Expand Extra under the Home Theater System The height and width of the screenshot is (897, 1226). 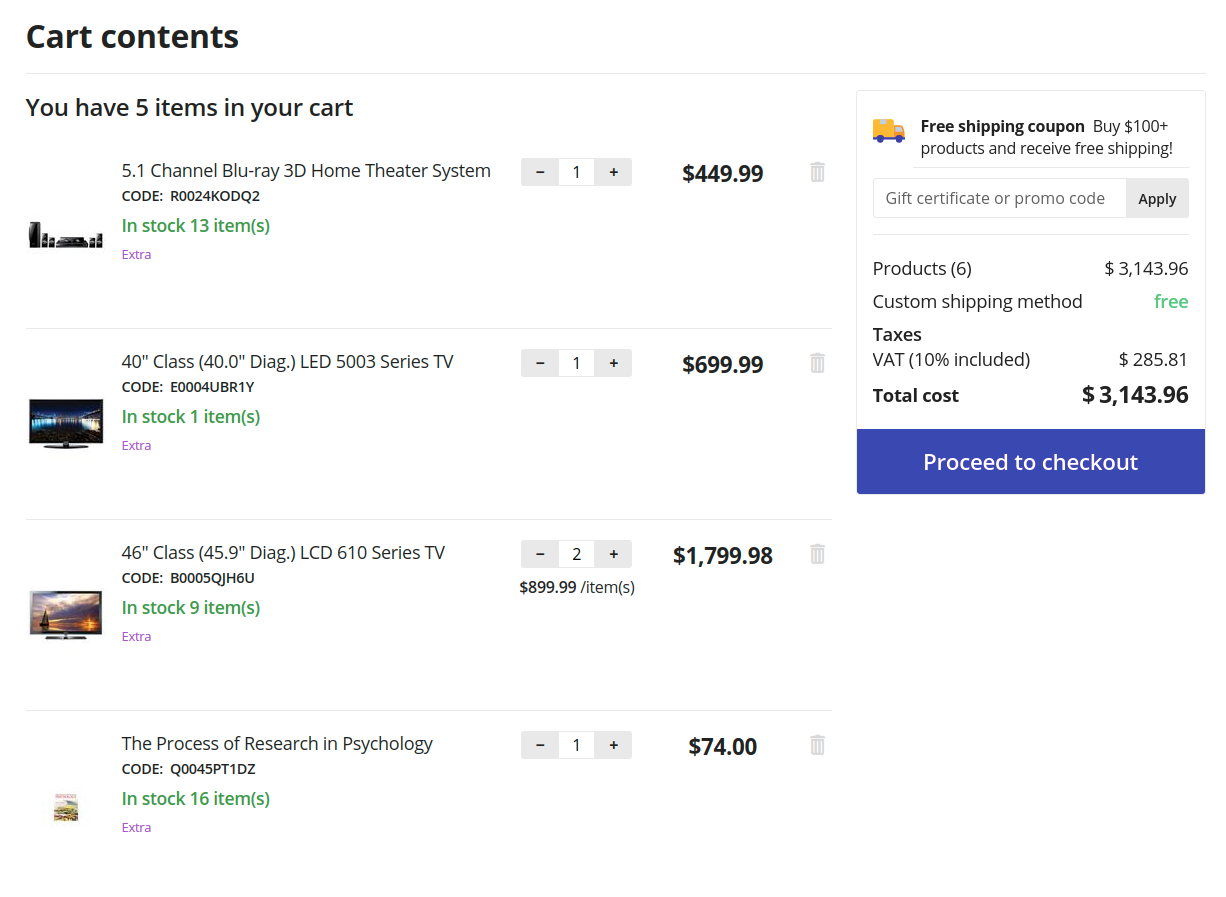pos(137,254)
